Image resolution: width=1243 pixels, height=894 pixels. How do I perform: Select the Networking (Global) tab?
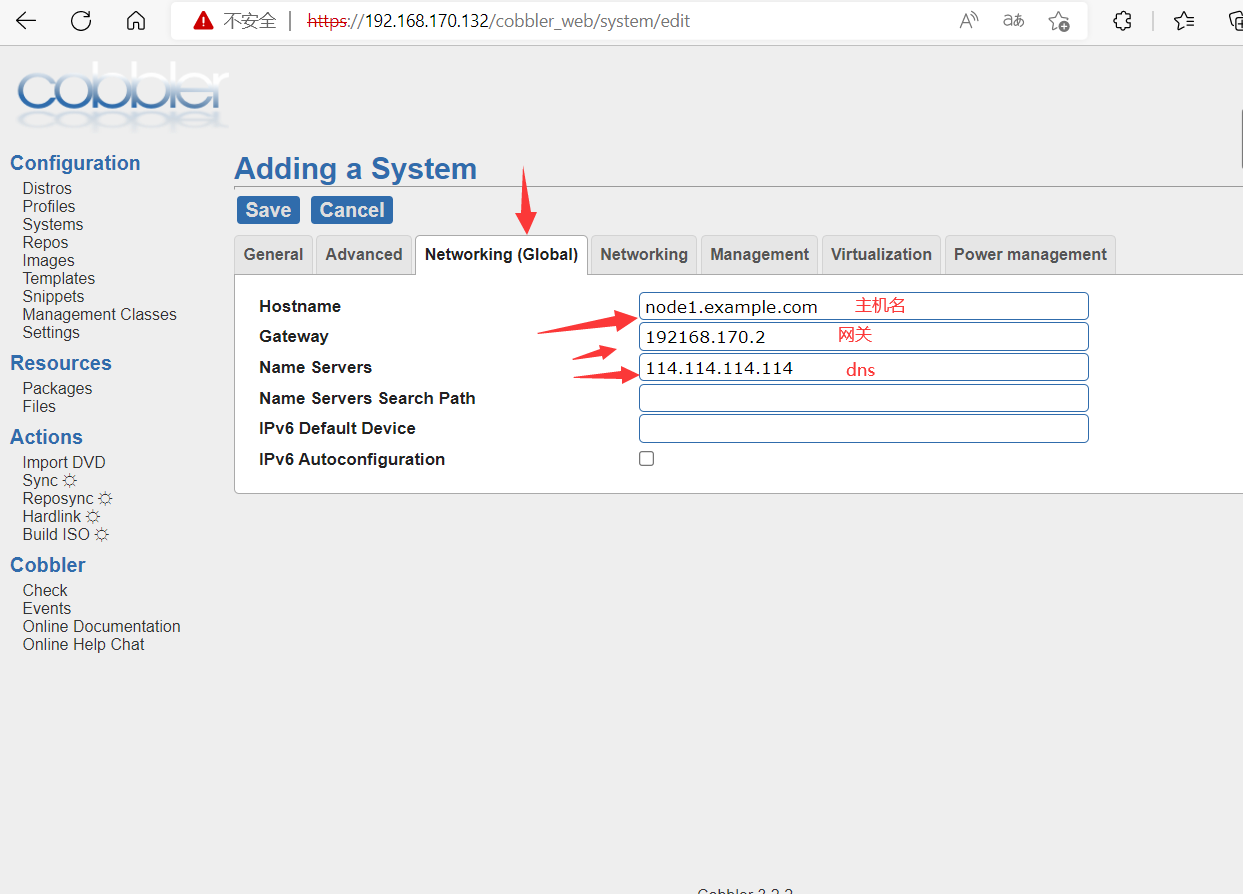pos(501,254)
